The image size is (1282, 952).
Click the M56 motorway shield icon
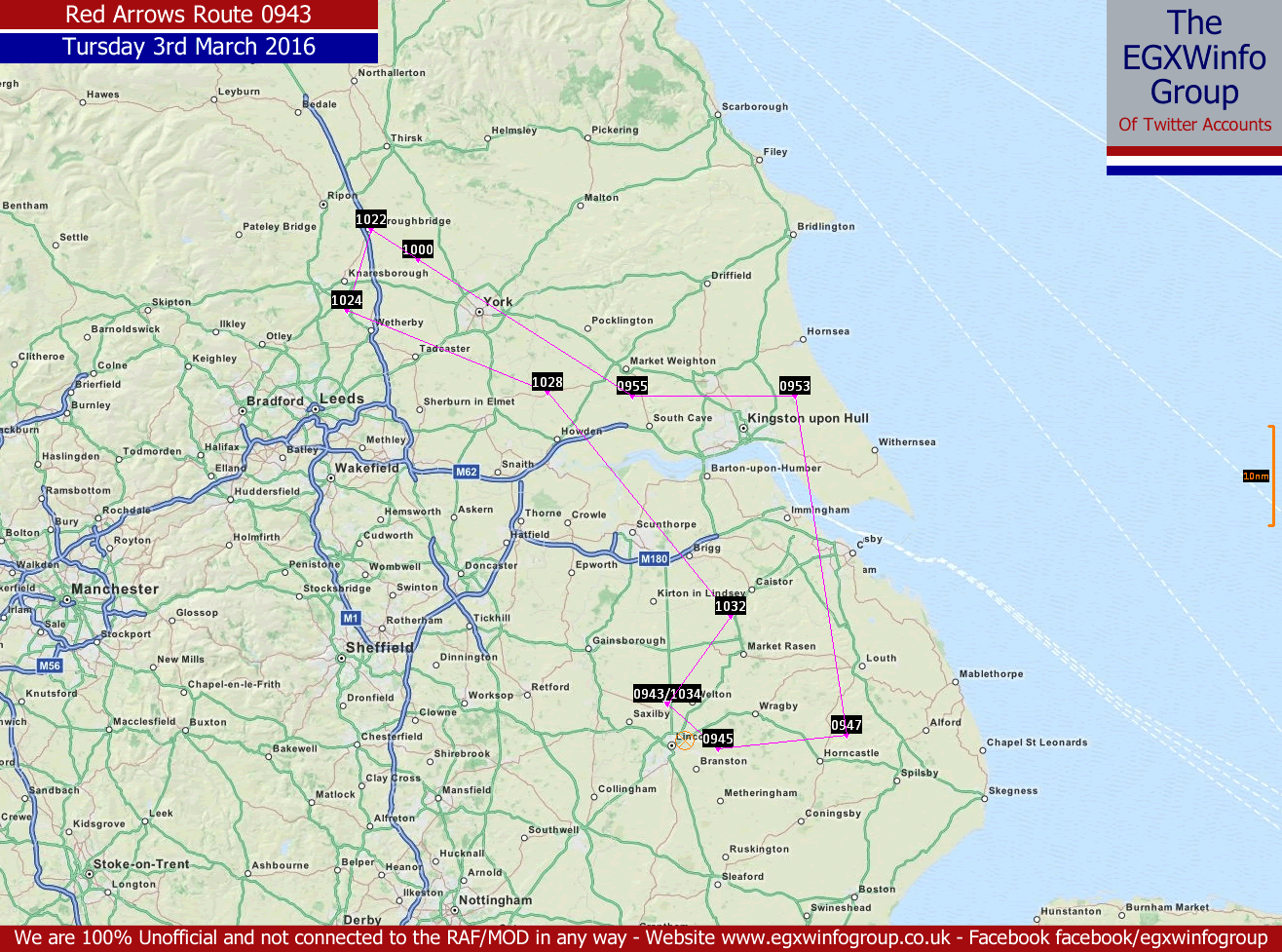coord(50,666)
